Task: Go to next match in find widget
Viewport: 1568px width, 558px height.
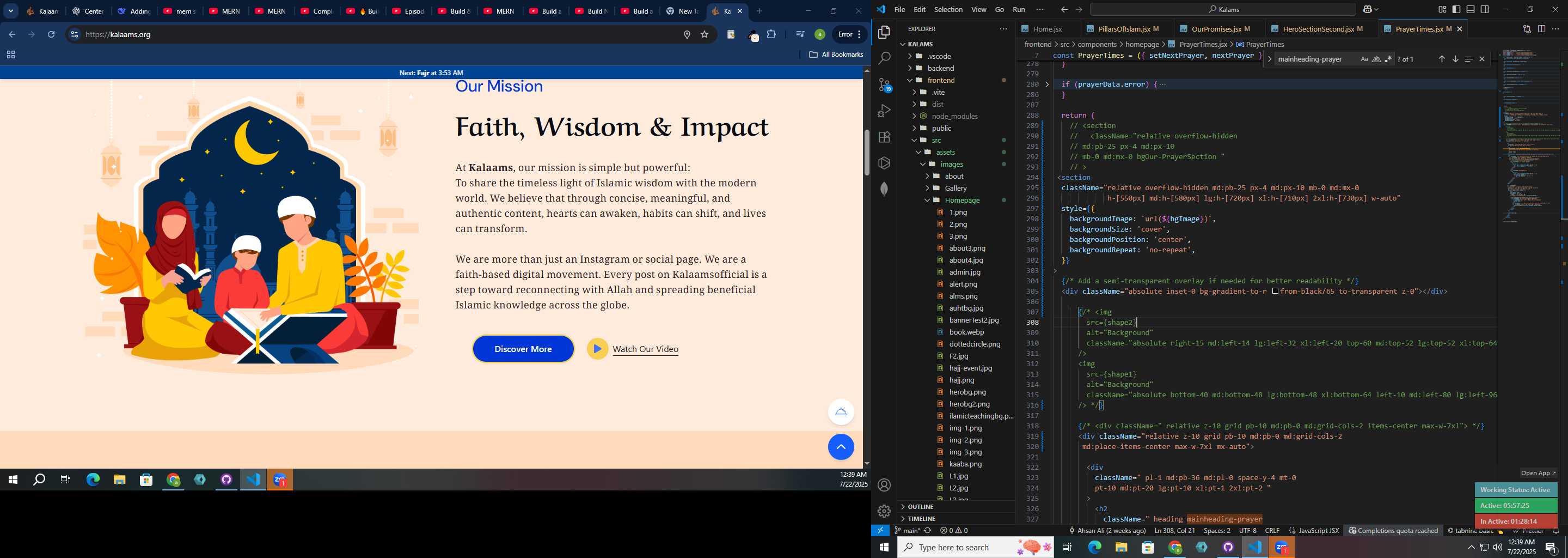Action: click(x=1455, y=59)
